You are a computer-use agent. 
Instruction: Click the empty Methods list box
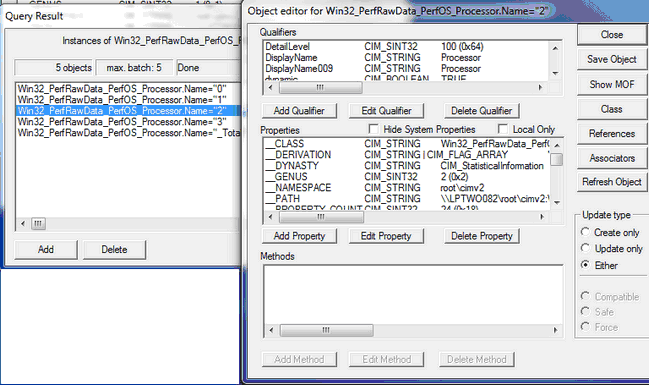coord(413,295)
